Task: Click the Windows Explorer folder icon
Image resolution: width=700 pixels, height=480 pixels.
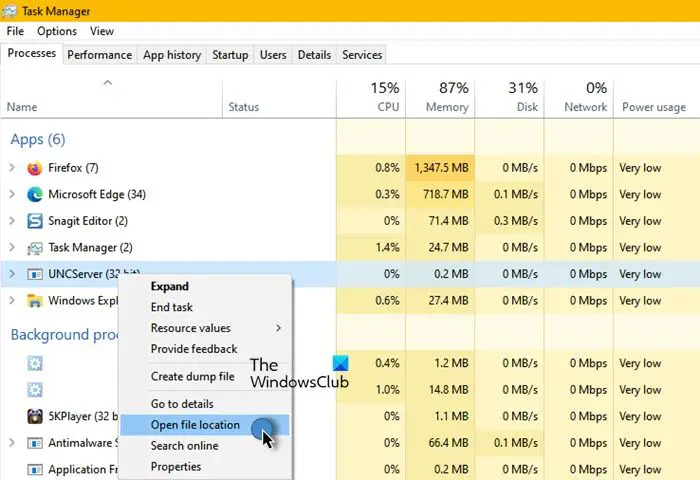Action: (x=35, y=301)
